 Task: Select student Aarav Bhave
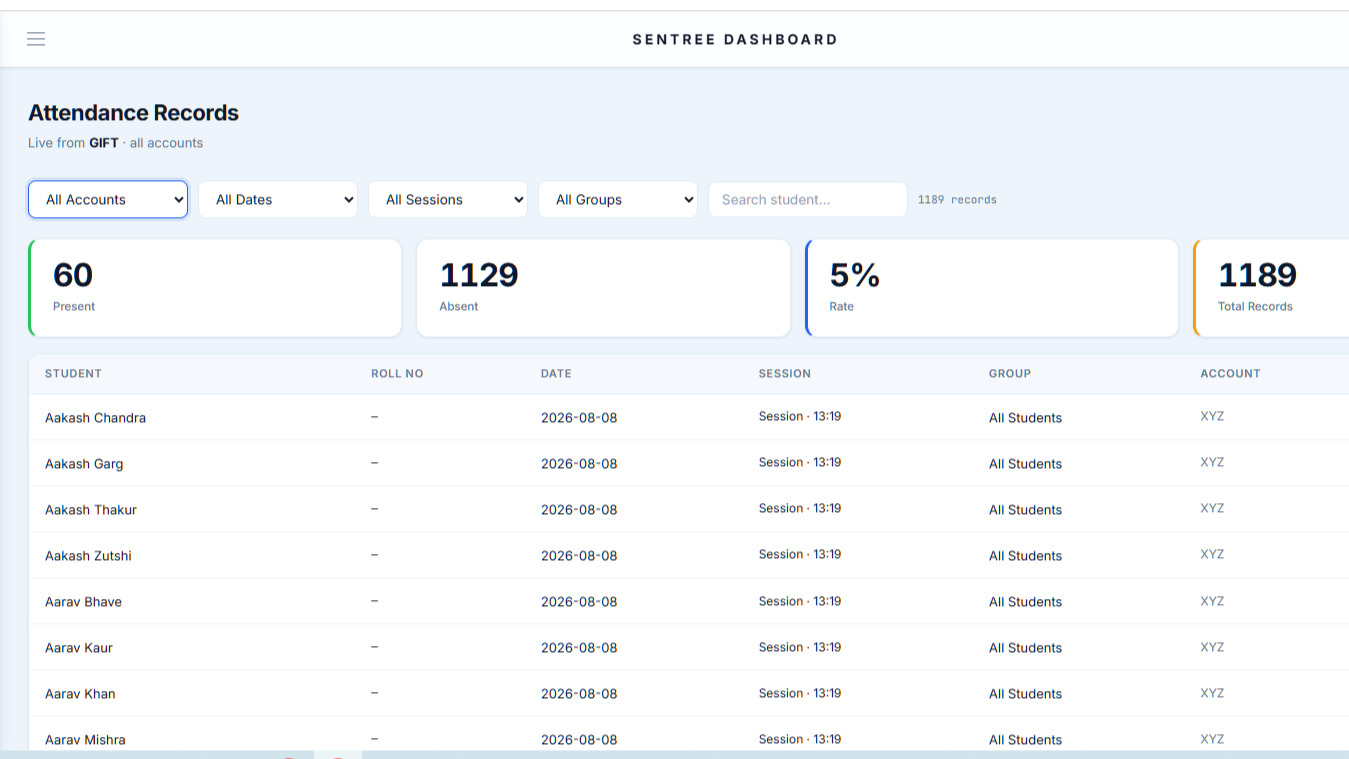click(83, 602)
